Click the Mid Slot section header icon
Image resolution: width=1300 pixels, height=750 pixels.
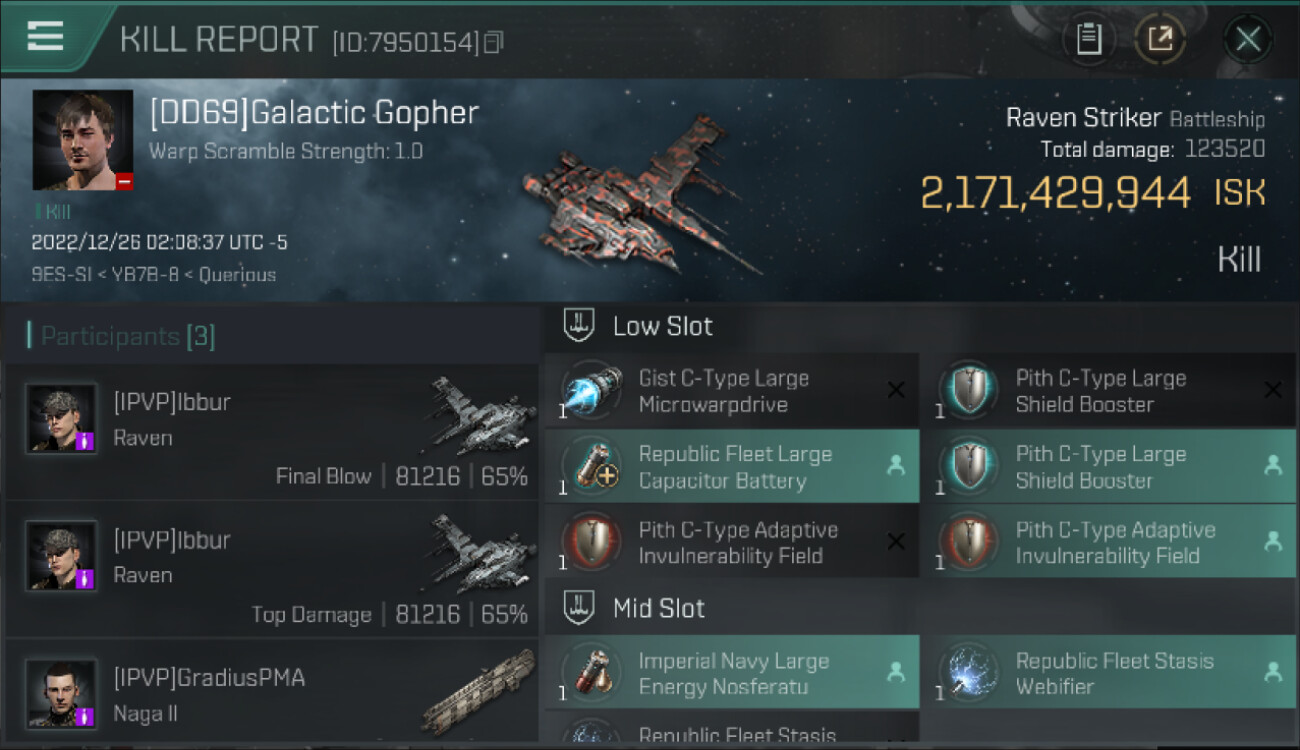tap(580, 607)
